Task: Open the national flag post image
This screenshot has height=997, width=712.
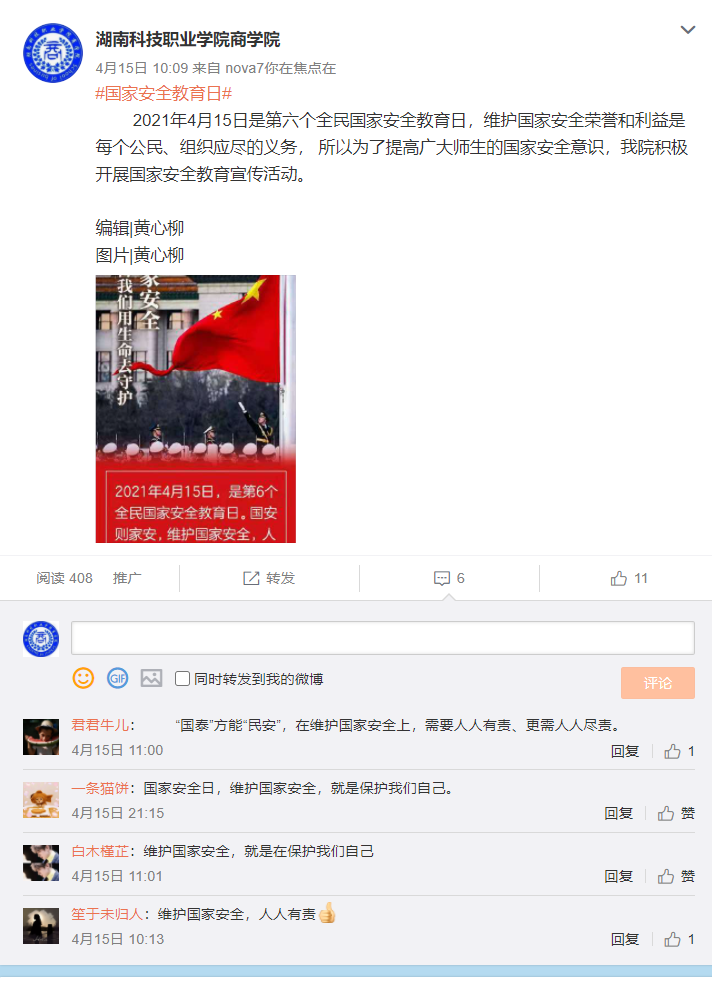Action: (196, 409)
